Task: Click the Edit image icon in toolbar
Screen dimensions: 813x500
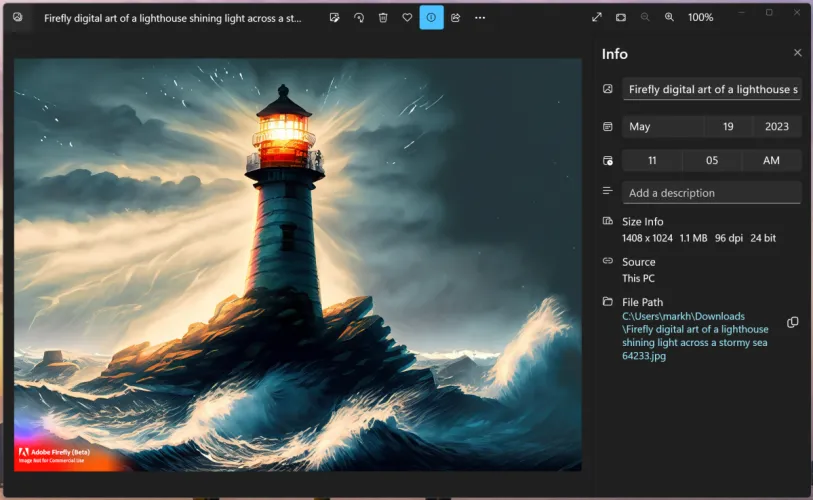Action: point(334,18)
